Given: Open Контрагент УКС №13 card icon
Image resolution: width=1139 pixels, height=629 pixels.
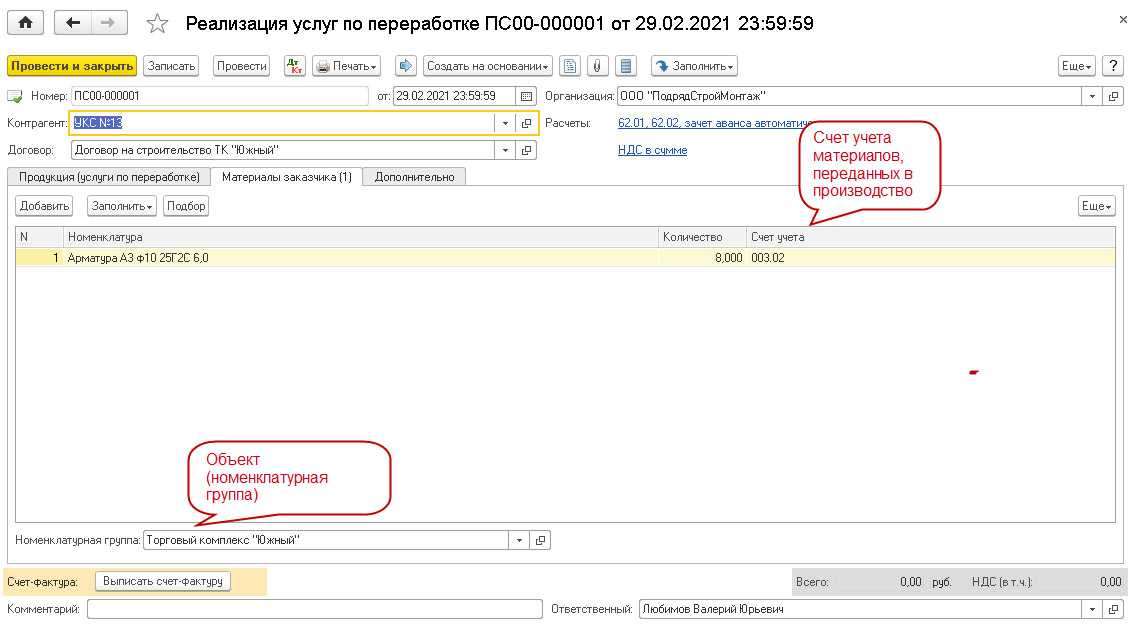Looking at the screenshot, I should [527, 123].
